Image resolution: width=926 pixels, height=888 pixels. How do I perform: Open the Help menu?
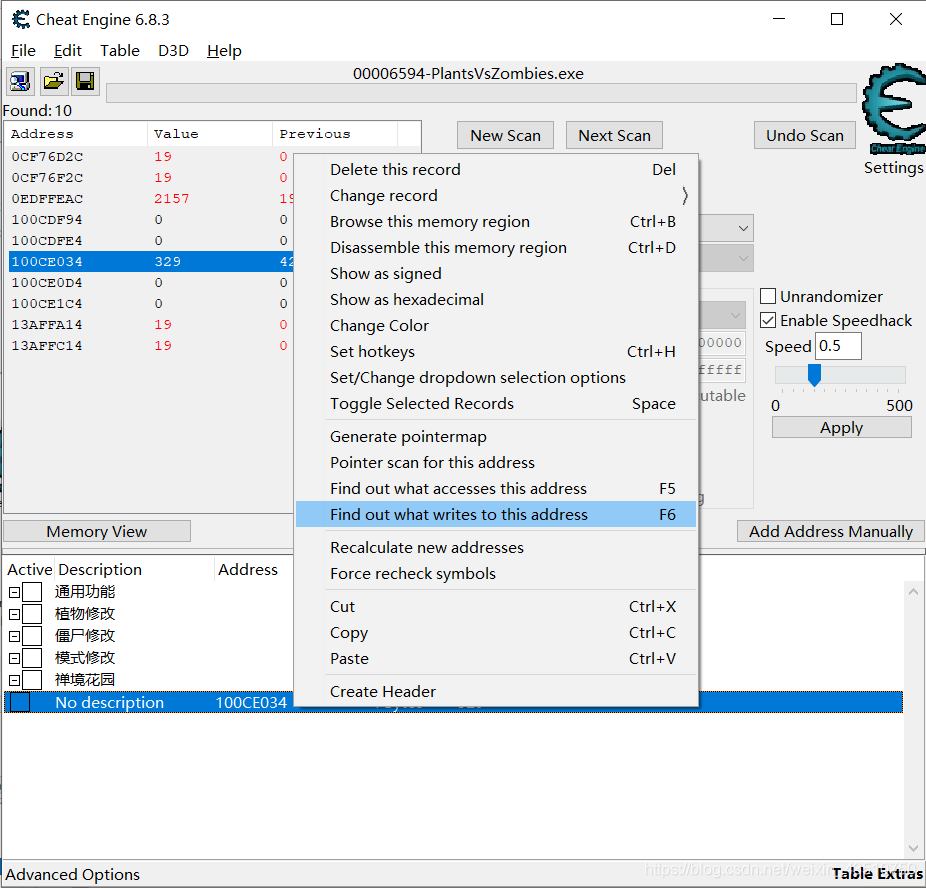[x=224, y=51]
